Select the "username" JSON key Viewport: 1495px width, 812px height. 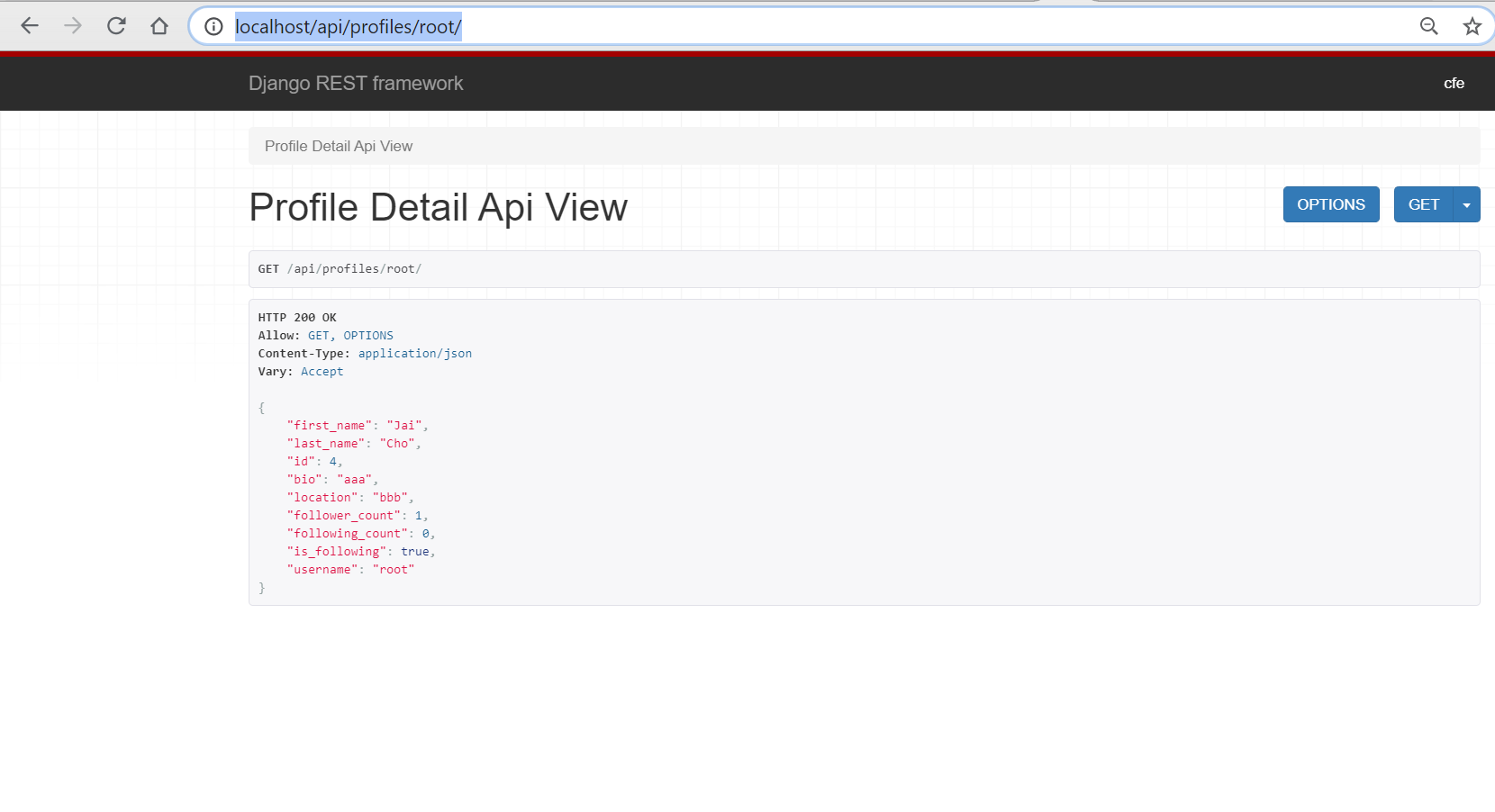click(x=322, y=570)
